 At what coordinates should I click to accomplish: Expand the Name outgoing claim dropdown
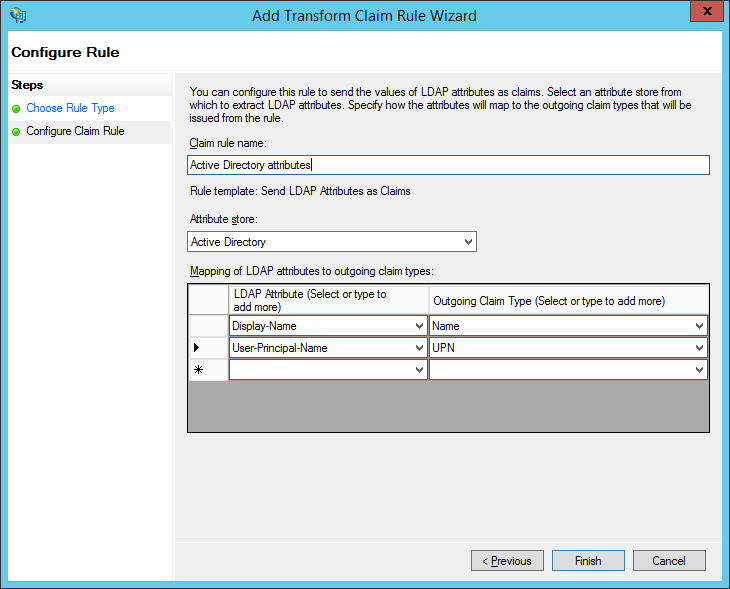(x=699, y=326)
